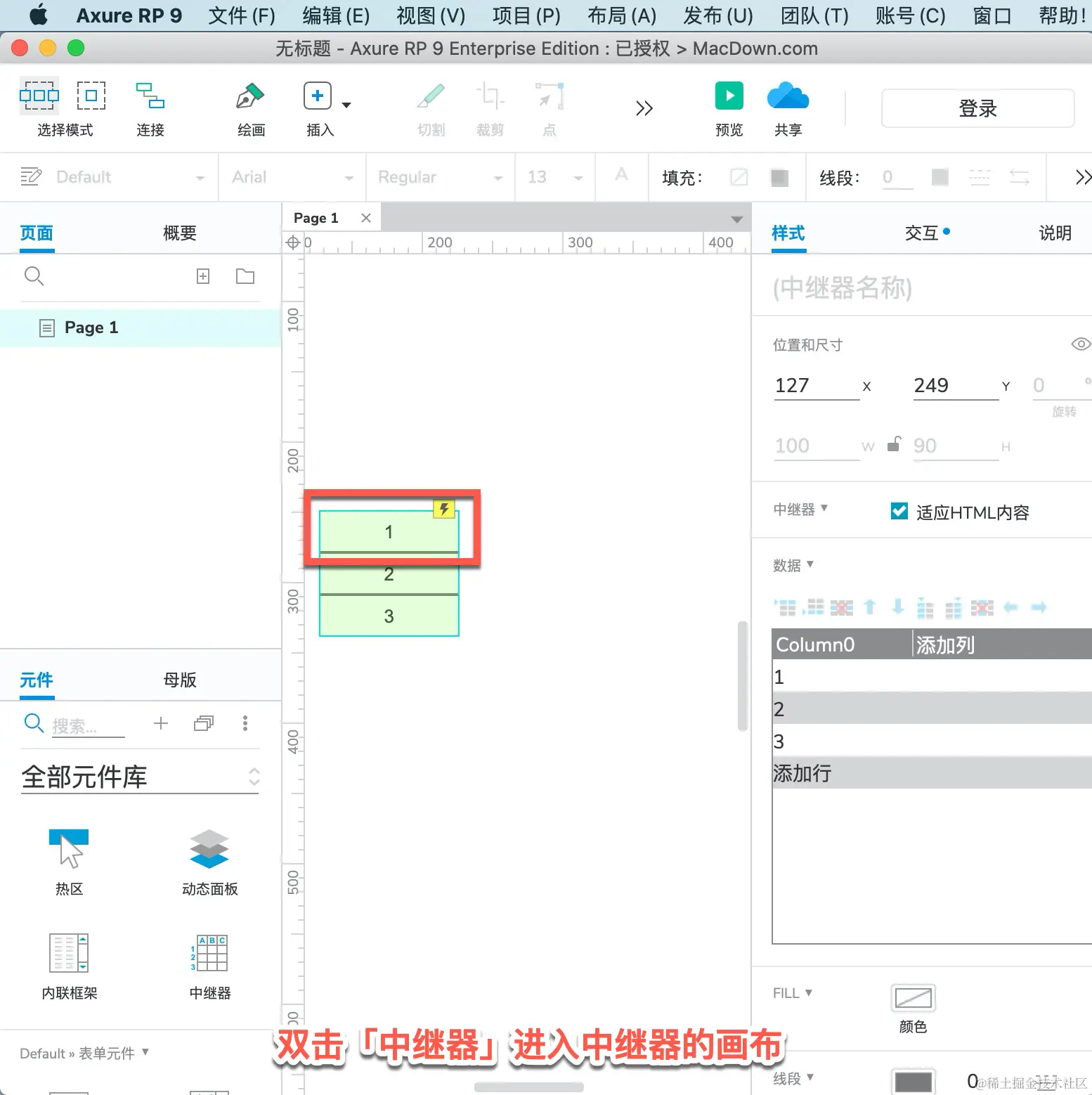This screenshot has width=1092, height=1095.
Task: Select the 动态面板 dynamic panel widget
Action: [x=209, y=862]
